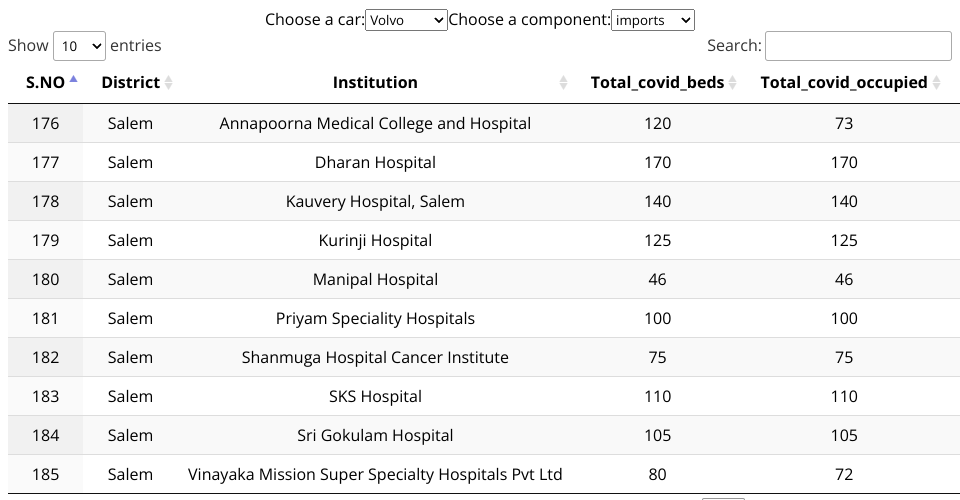Select the Dharan Hospital row

click(x=375, y=162)
